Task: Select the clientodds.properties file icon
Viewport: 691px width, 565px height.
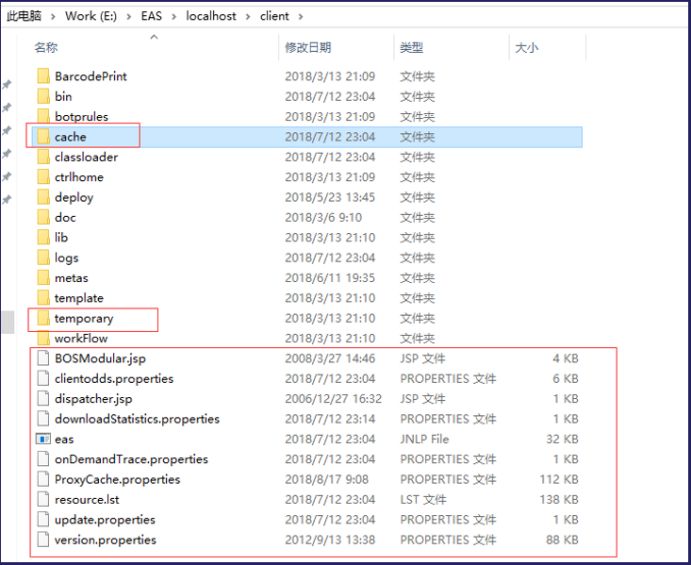Action: (x=43, y=379)
